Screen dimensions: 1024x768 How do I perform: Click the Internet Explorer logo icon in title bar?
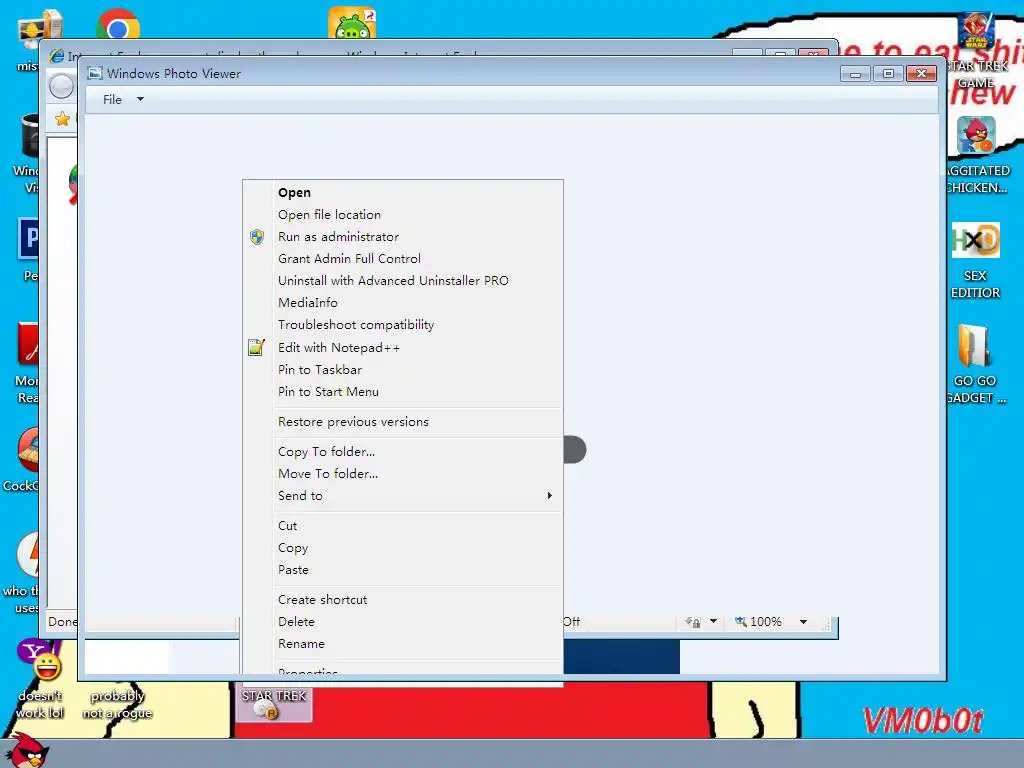(57, 56)
